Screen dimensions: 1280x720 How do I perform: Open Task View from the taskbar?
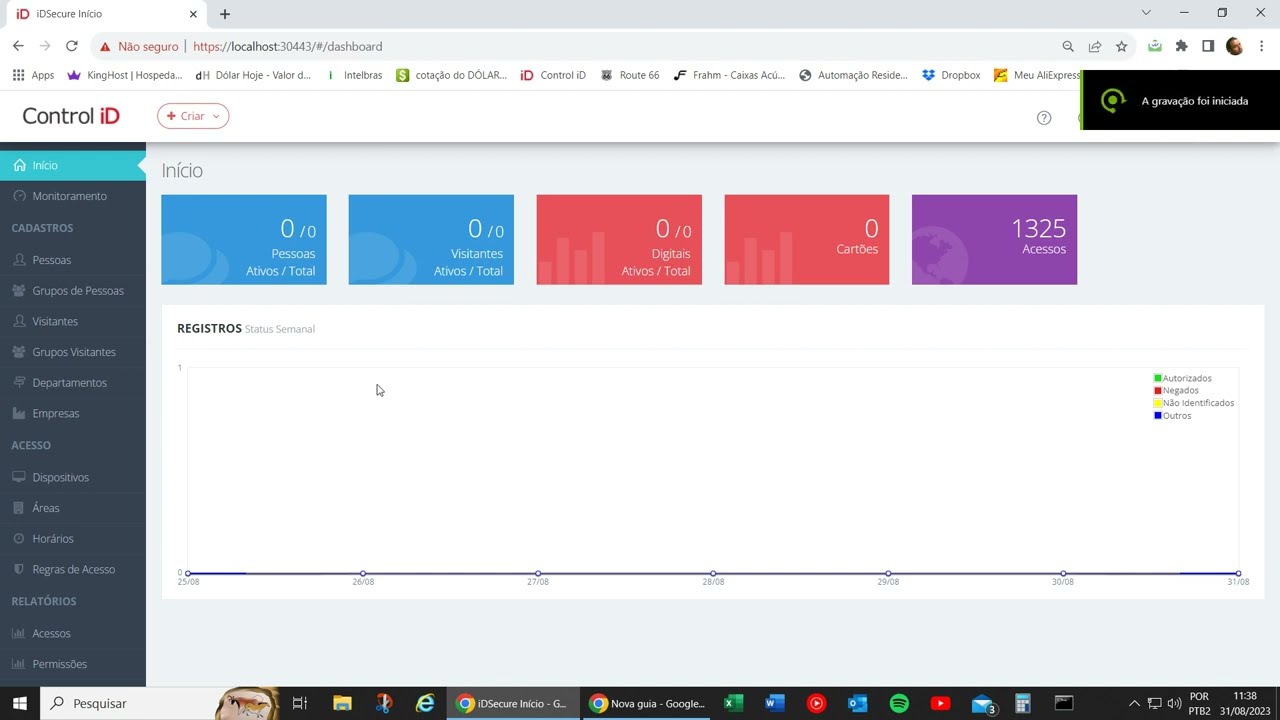point(299,703)
